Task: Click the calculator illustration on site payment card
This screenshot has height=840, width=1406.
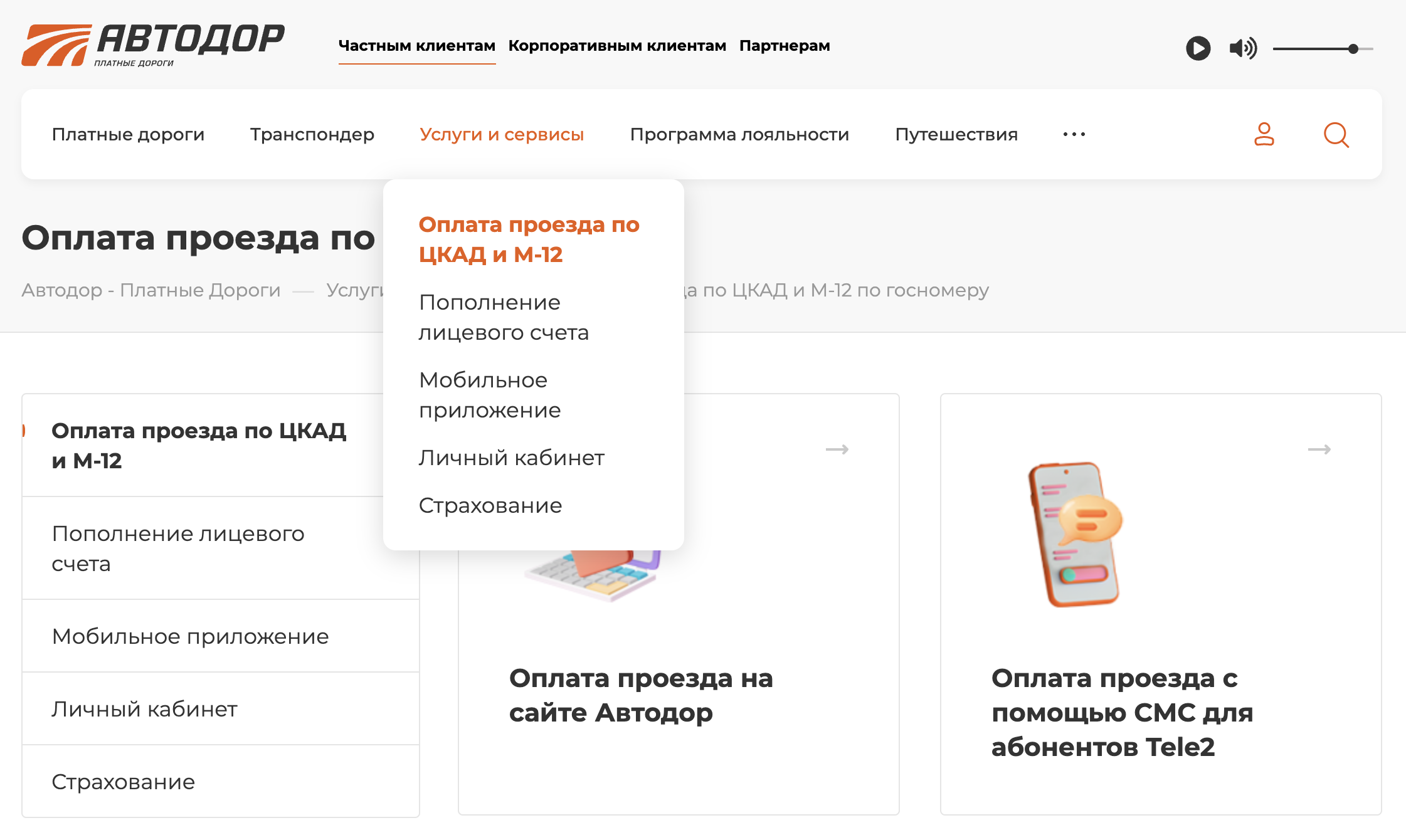Action: coord(593,575)
